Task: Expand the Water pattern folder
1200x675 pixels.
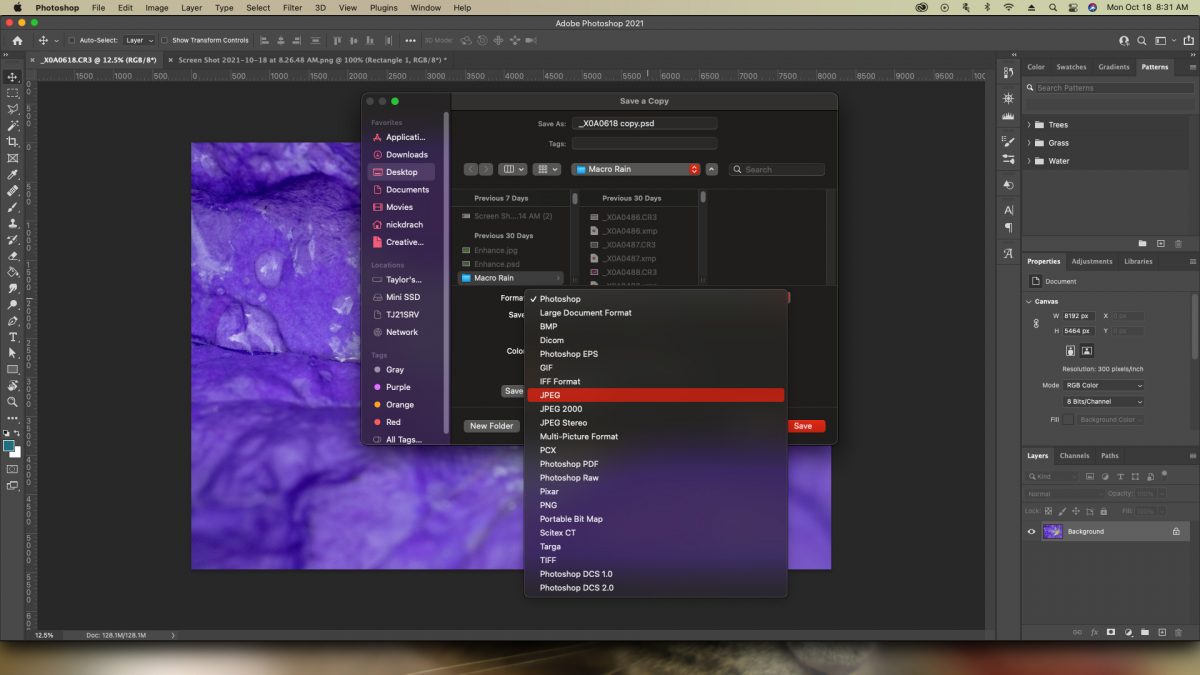Action: click(1029, 161)
